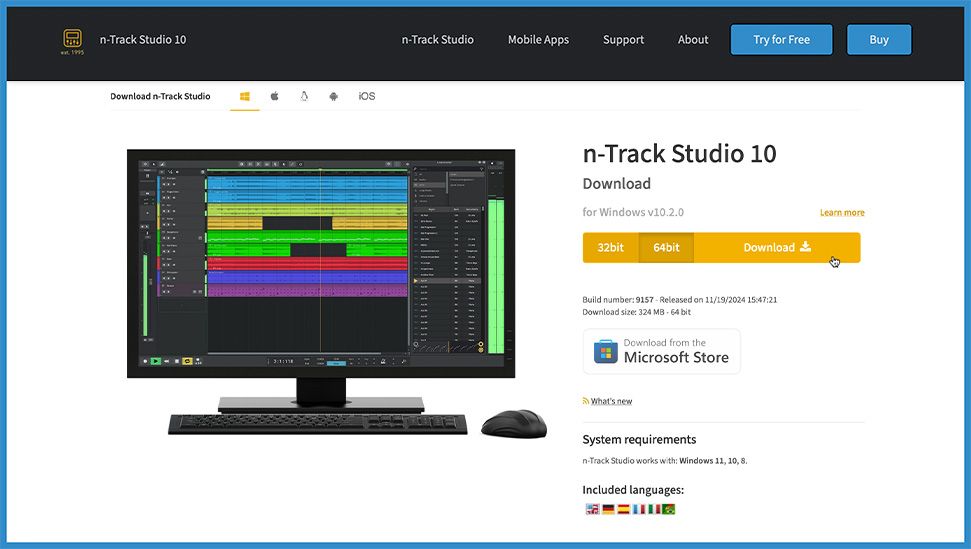Viewport: 971px width, 549px height.
Task: Choose the 32bit version option
Action: coord(611,248)
